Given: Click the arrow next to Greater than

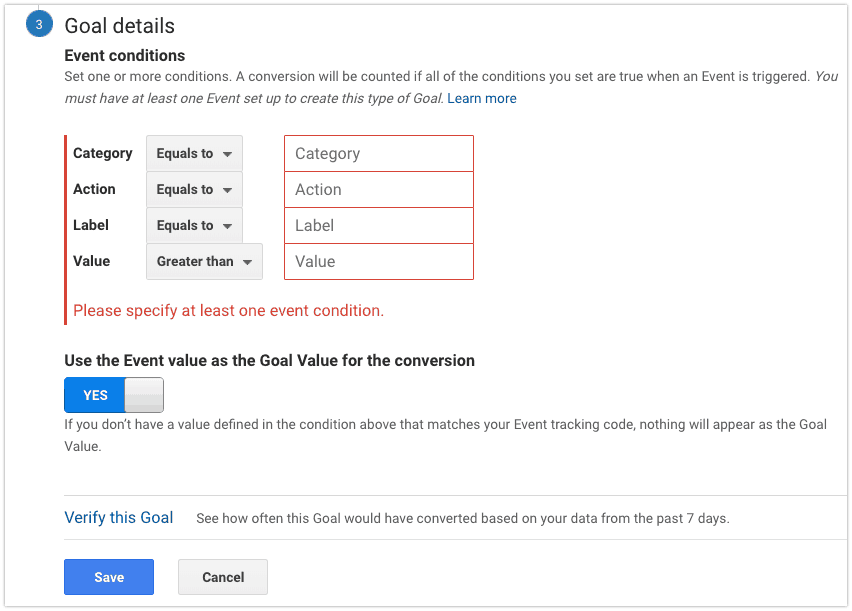Looking at the screenshot, I should click(248, 262).
